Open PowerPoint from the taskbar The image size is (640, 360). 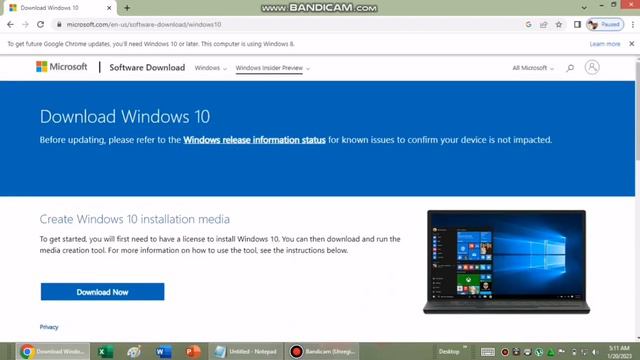tap(193, 351)
